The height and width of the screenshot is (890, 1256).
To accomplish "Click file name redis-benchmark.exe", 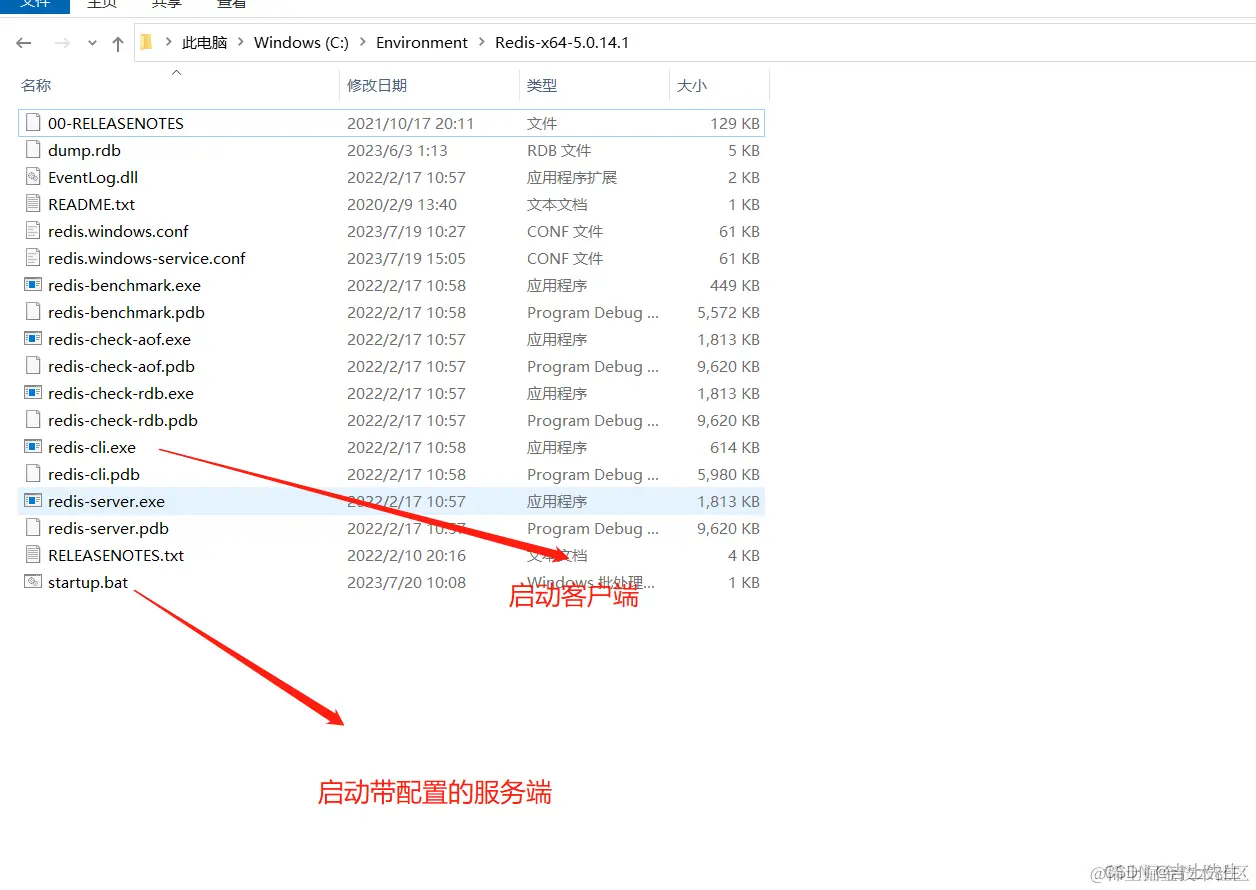I will coord(124,286).
